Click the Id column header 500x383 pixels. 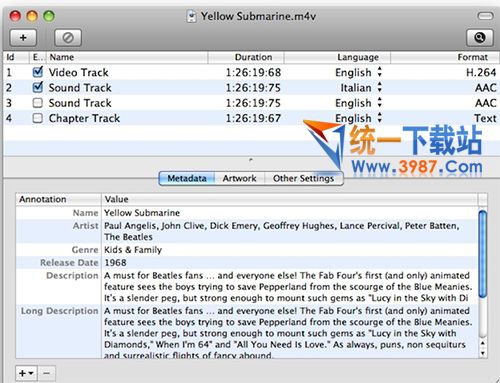click(15, 57)
